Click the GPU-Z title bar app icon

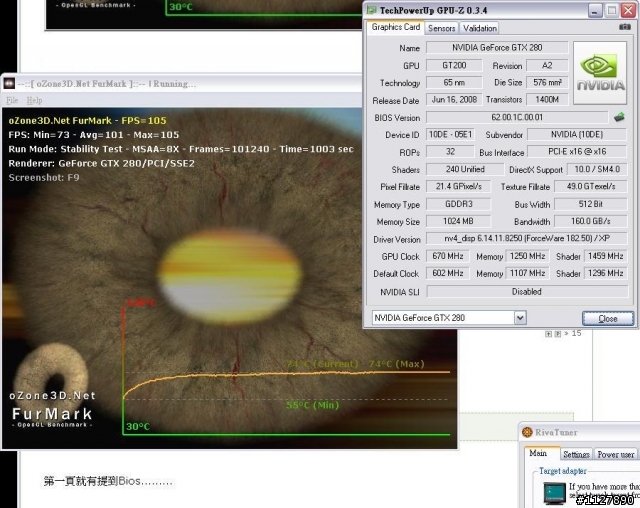[371, 10]
